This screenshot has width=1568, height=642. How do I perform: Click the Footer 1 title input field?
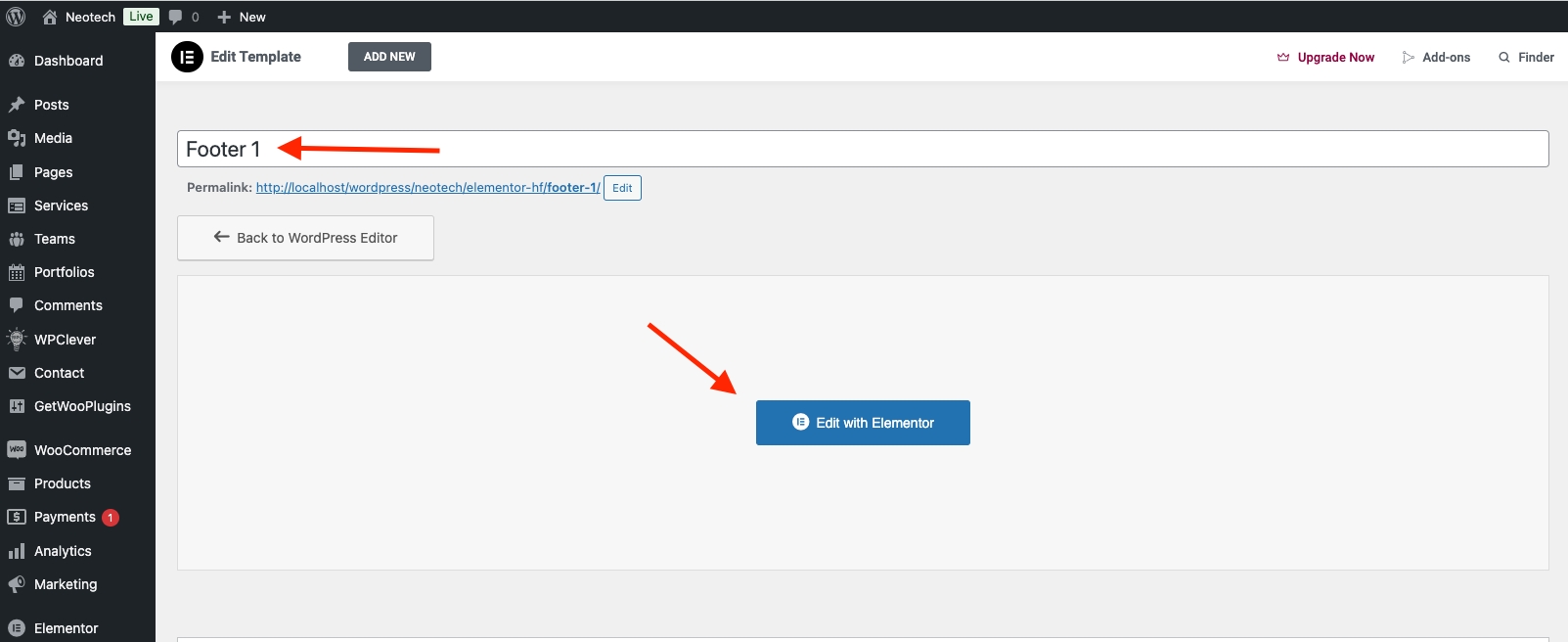tap(861, 149)
